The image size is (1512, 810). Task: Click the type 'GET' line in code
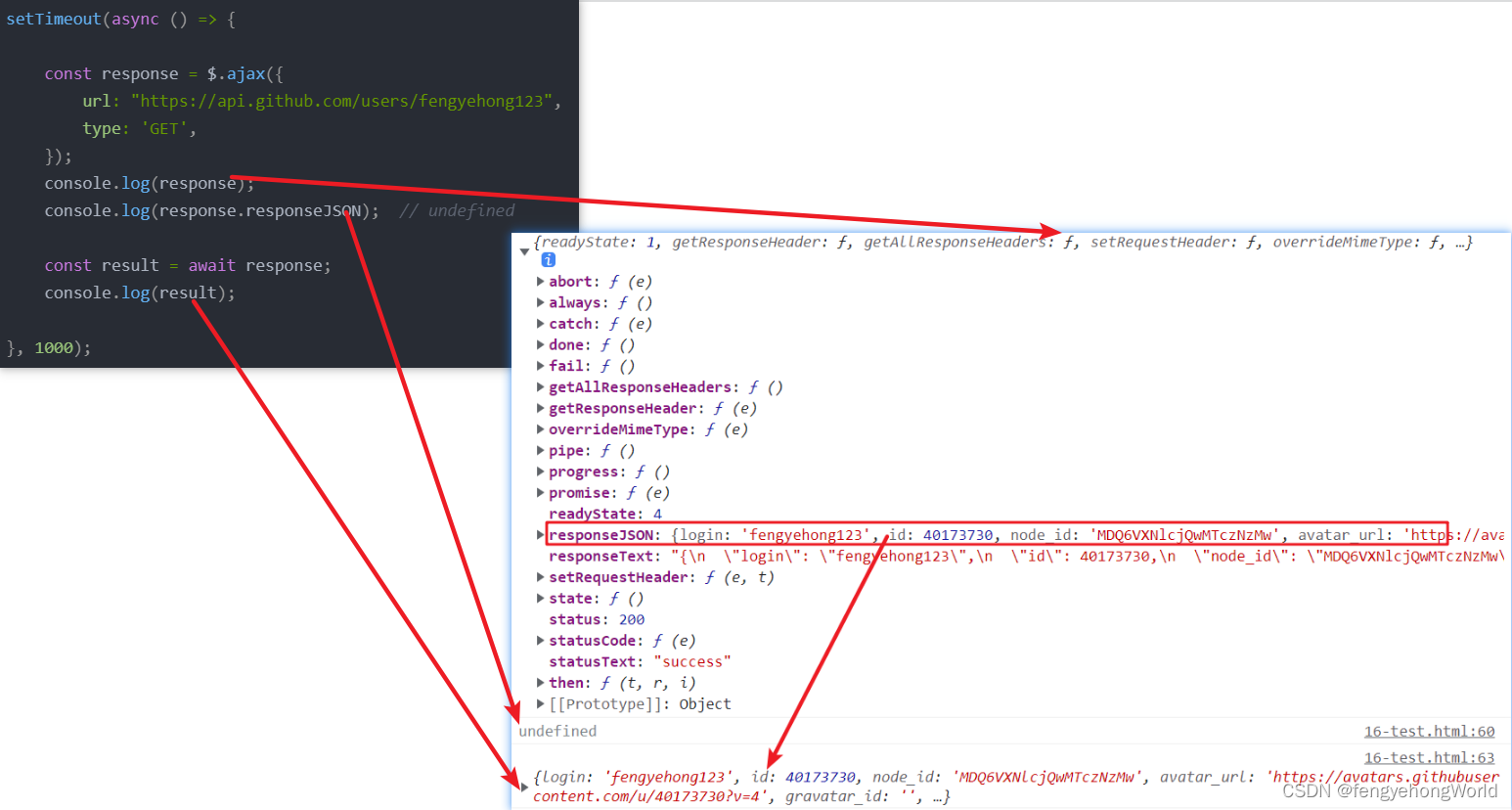[x=139, y=128]
